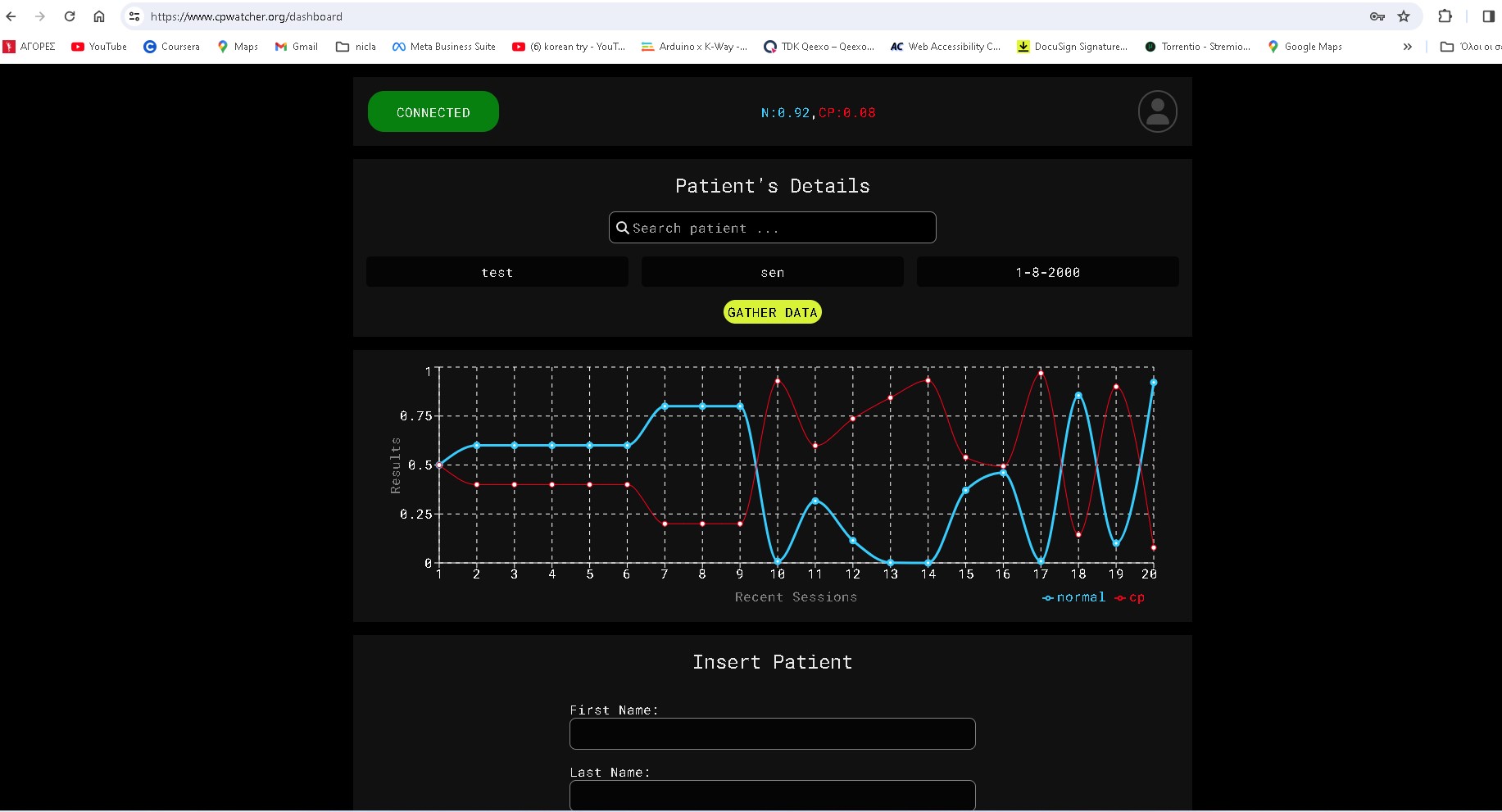Image resolution: width=1502 pixels, height=812 pixels.
Task: Click the site information icon in address bar
Action: (x=134, y=16)
